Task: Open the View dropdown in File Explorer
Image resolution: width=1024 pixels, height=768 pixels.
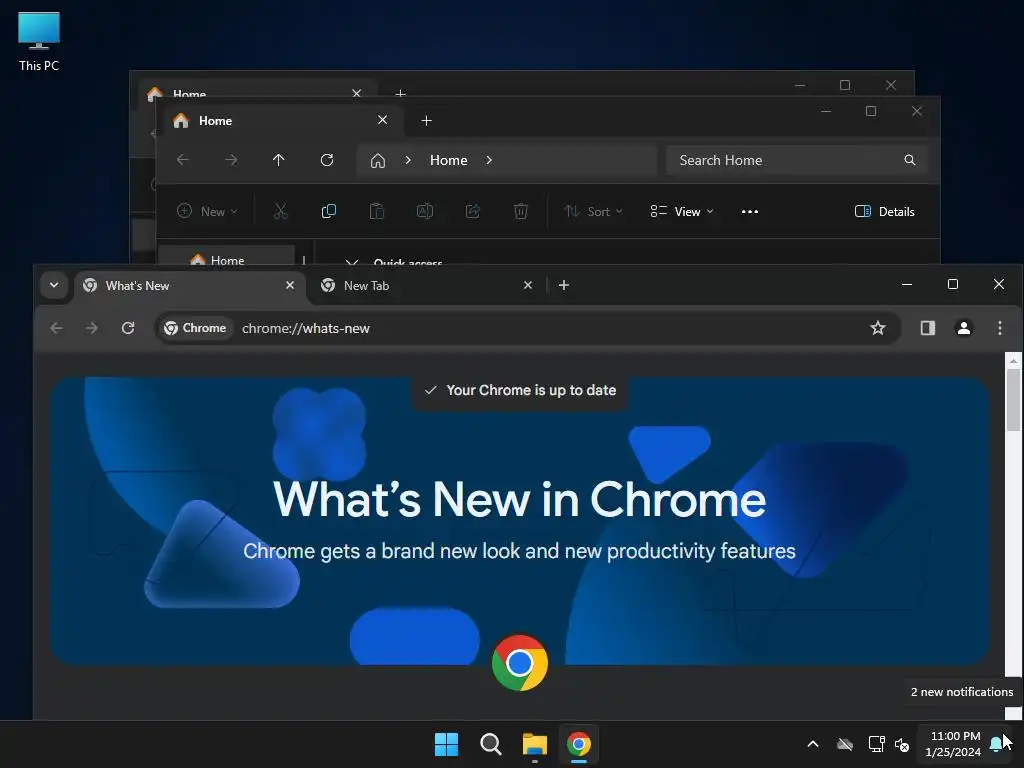Action: 682,211
